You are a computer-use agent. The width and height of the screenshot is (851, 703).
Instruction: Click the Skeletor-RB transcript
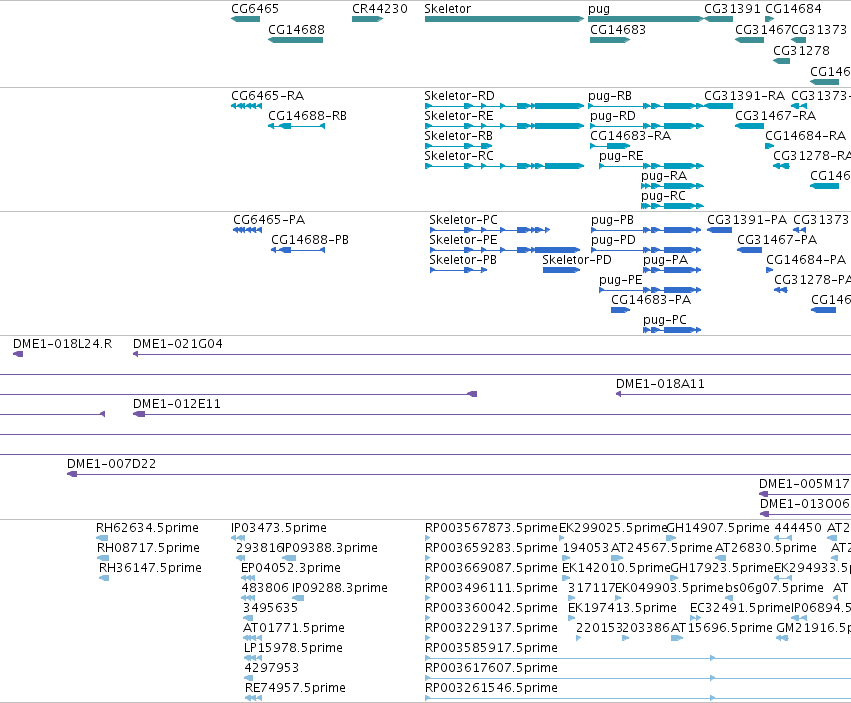[x=459, y=145]
